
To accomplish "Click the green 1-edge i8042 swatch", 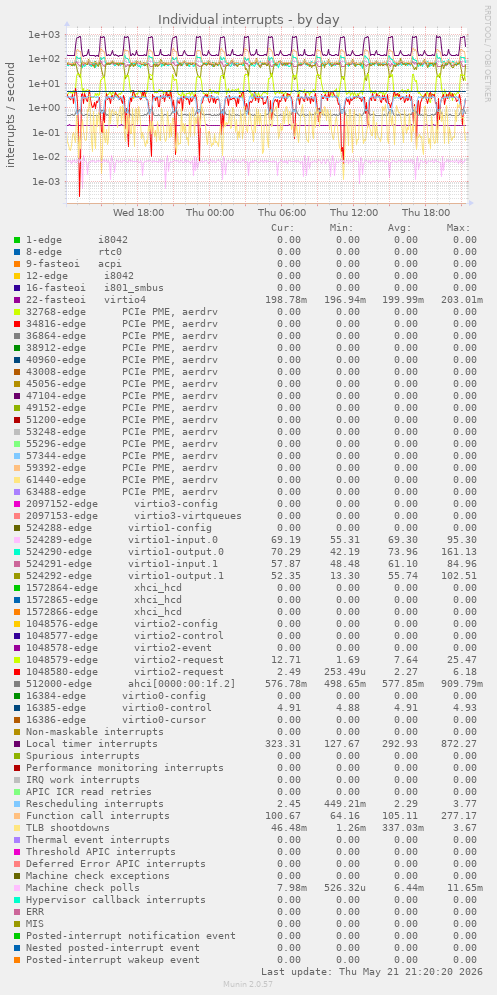I will 17,240.
